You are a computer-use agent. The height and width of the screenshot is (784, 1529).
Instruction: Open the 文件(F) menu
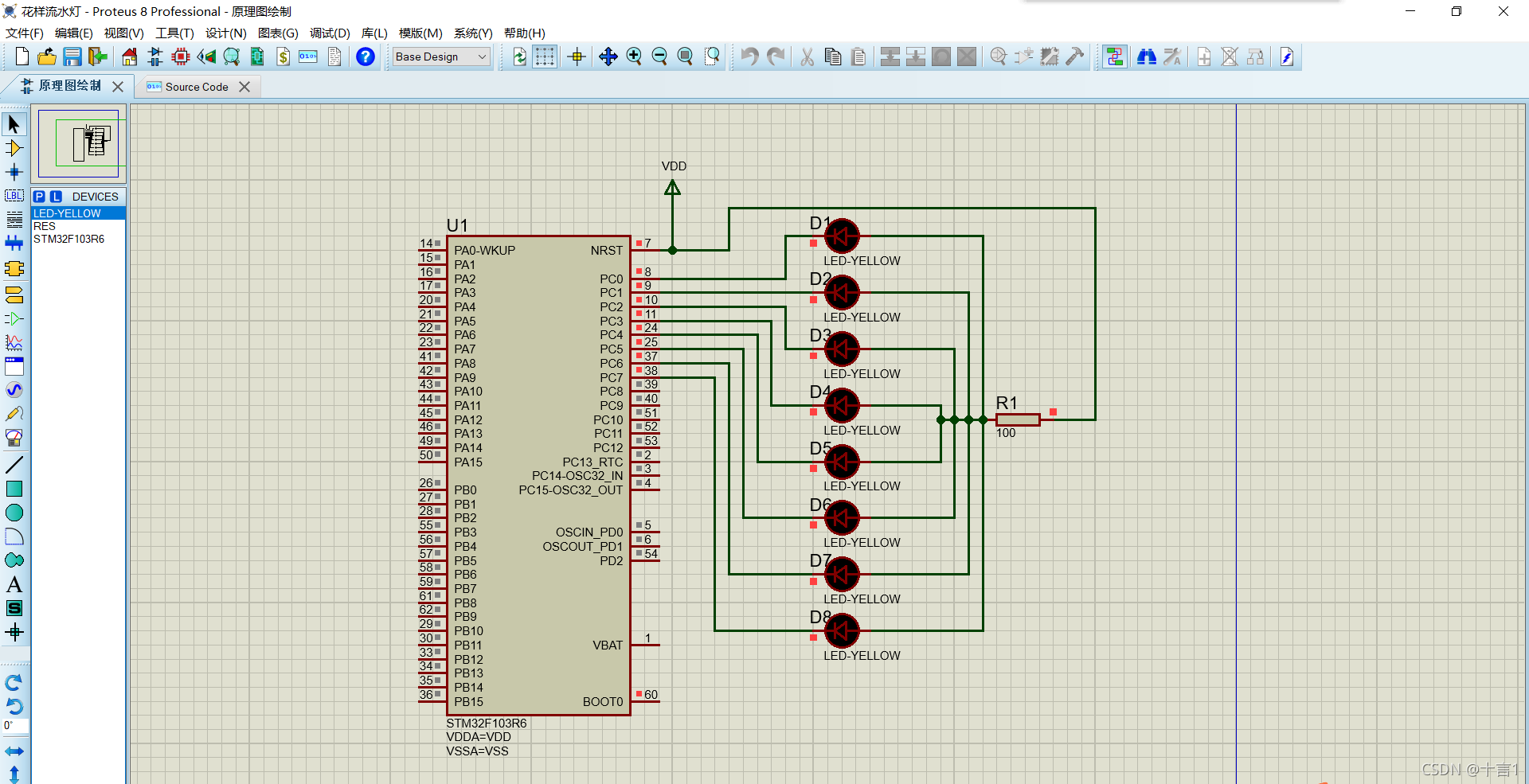coord(25,33)
